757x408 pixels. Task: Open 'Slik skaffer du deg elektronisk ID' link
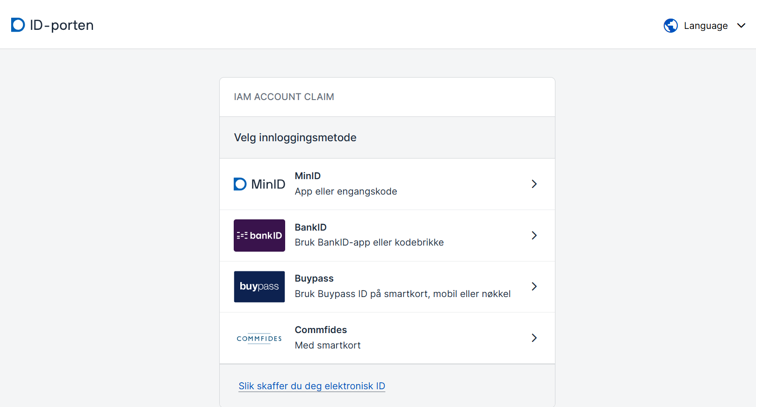[311, 386]
